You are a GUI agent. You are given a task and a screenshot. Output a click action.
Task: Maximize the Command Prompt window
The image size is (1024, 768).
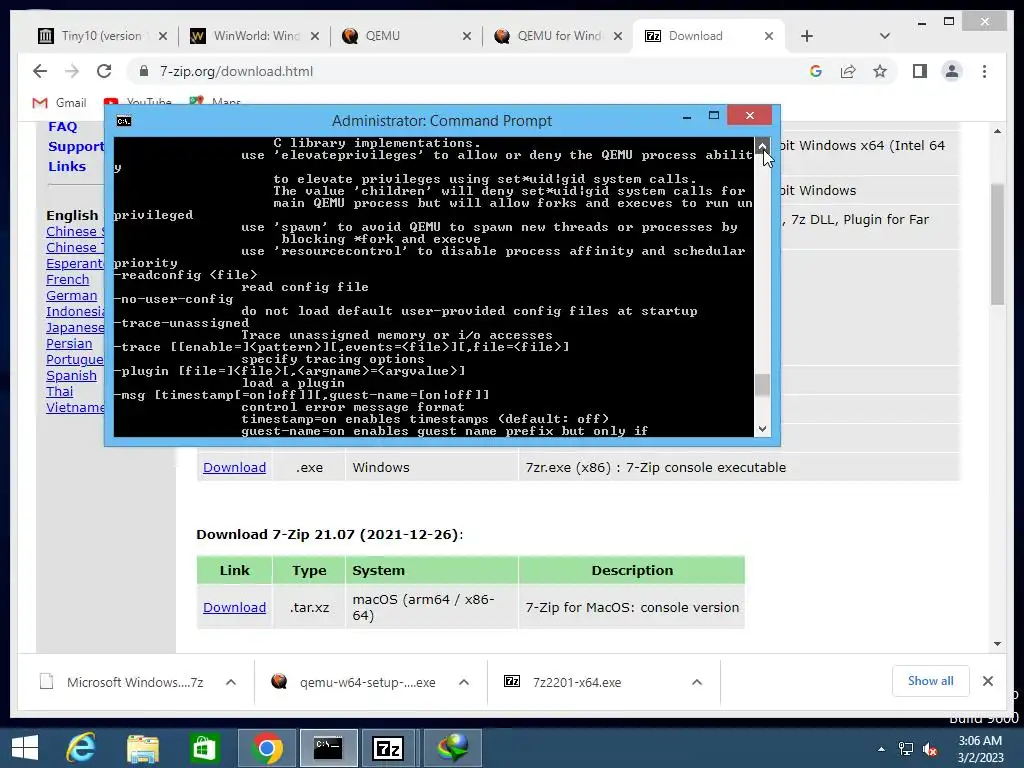[x=714, y=116]
